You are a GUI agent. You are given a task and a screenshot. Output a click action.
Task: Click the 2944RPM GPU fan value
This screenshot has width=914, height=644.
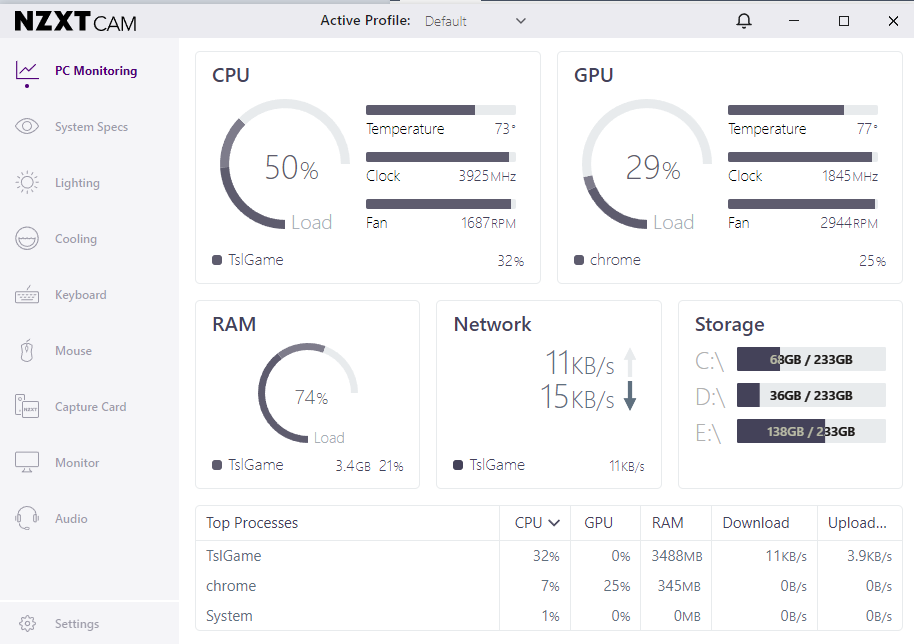(x=849, y=223)
